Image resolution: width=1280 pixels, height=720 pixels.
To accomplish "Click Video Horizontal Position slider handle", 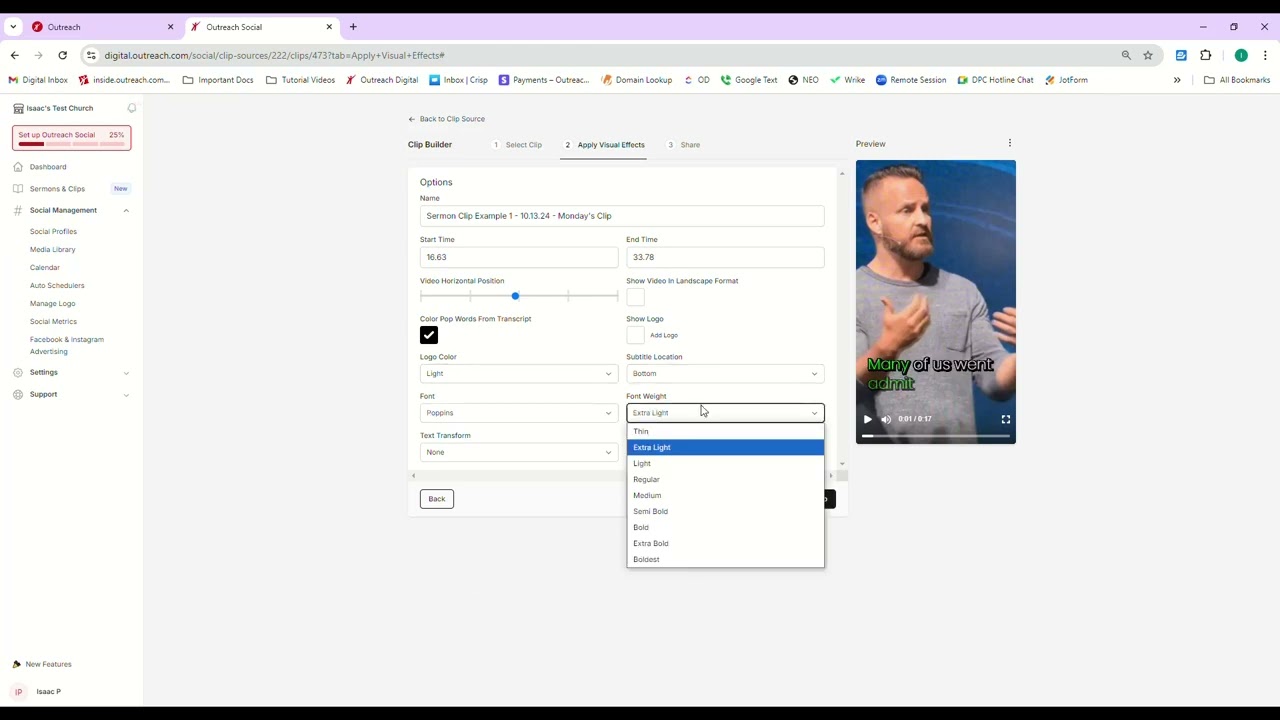I will click(515, 296).
